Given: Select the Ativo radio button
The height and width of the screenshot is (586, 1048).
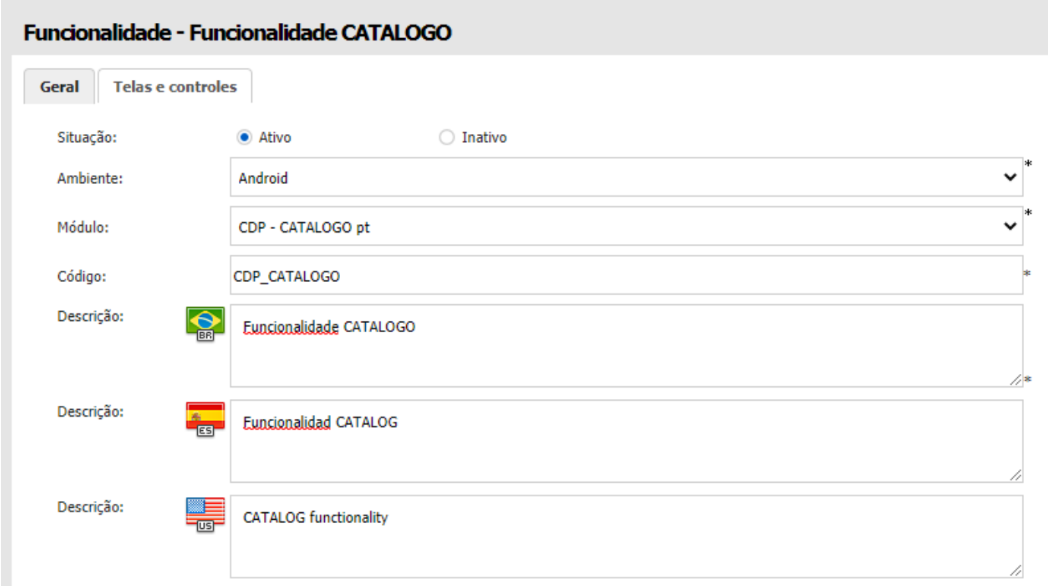Looking at the screenshot, I should [244, 138].
